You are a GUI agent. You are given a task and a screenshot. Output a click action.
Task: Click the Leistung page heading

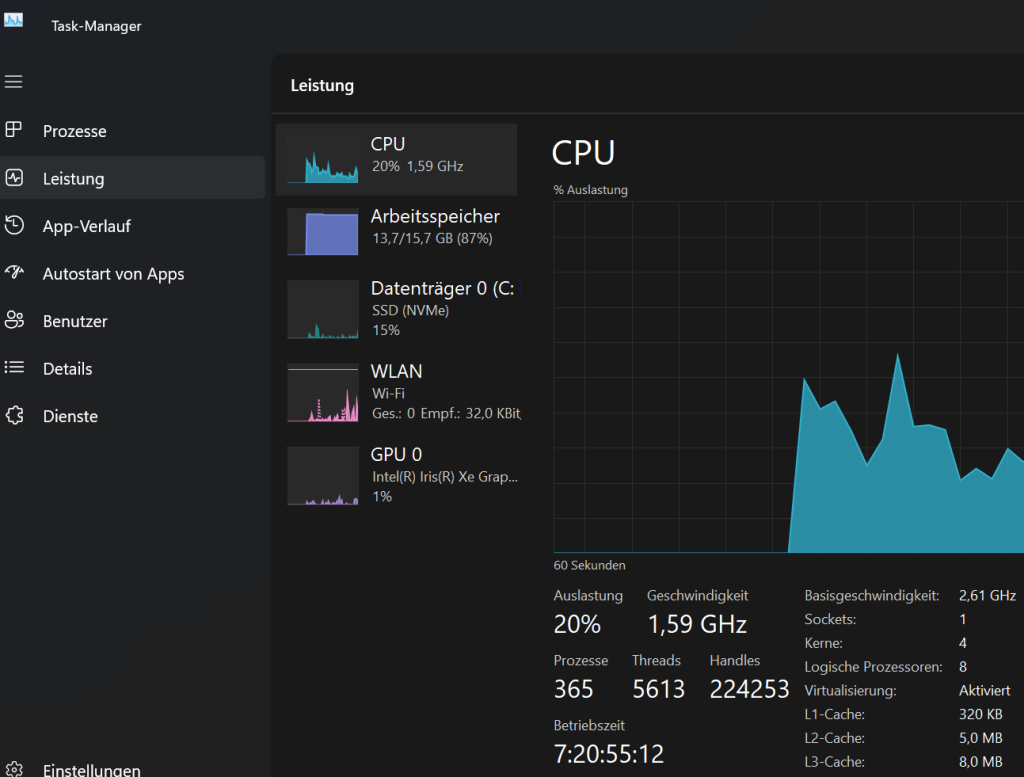coord(322,86)
